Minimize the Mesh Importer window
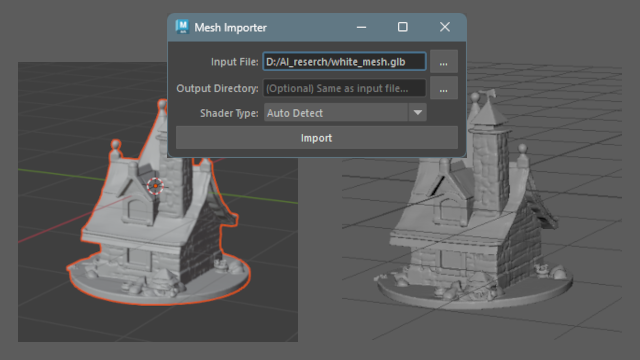 361,27
